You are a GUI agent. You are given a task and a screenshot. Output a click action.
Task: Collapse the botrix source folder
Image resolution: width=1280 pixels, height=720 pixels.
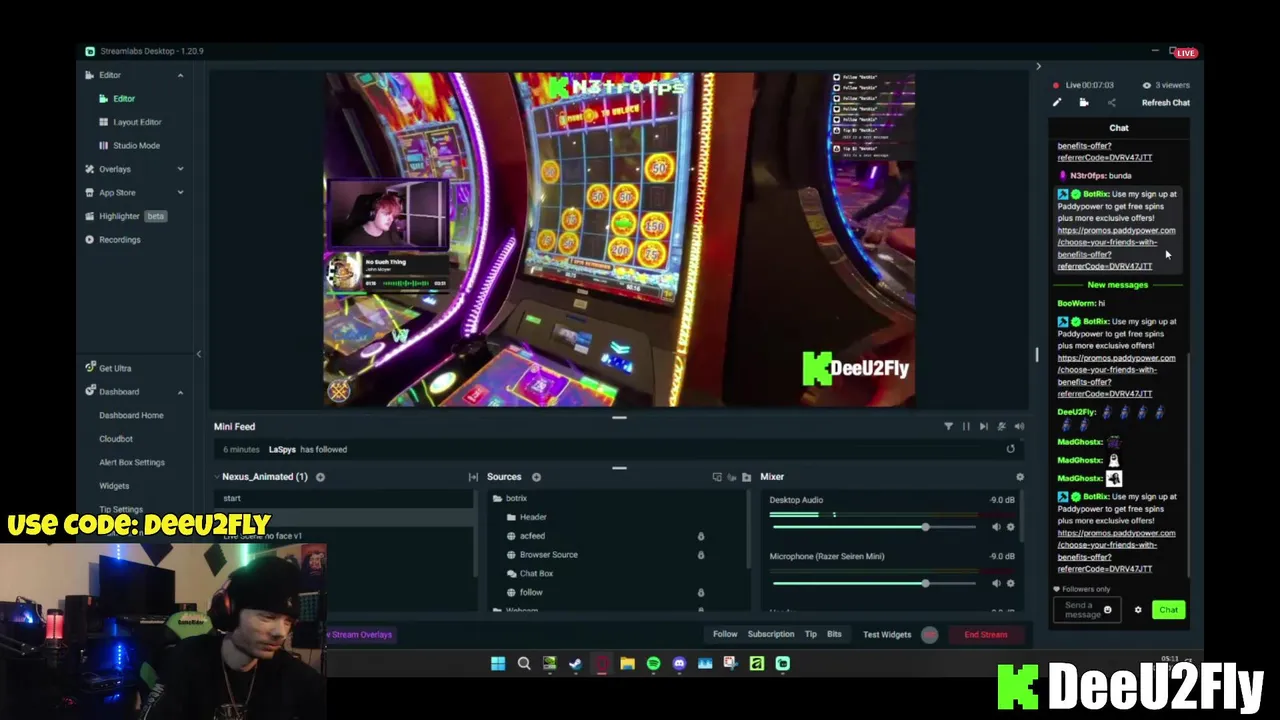coord(497,498)
